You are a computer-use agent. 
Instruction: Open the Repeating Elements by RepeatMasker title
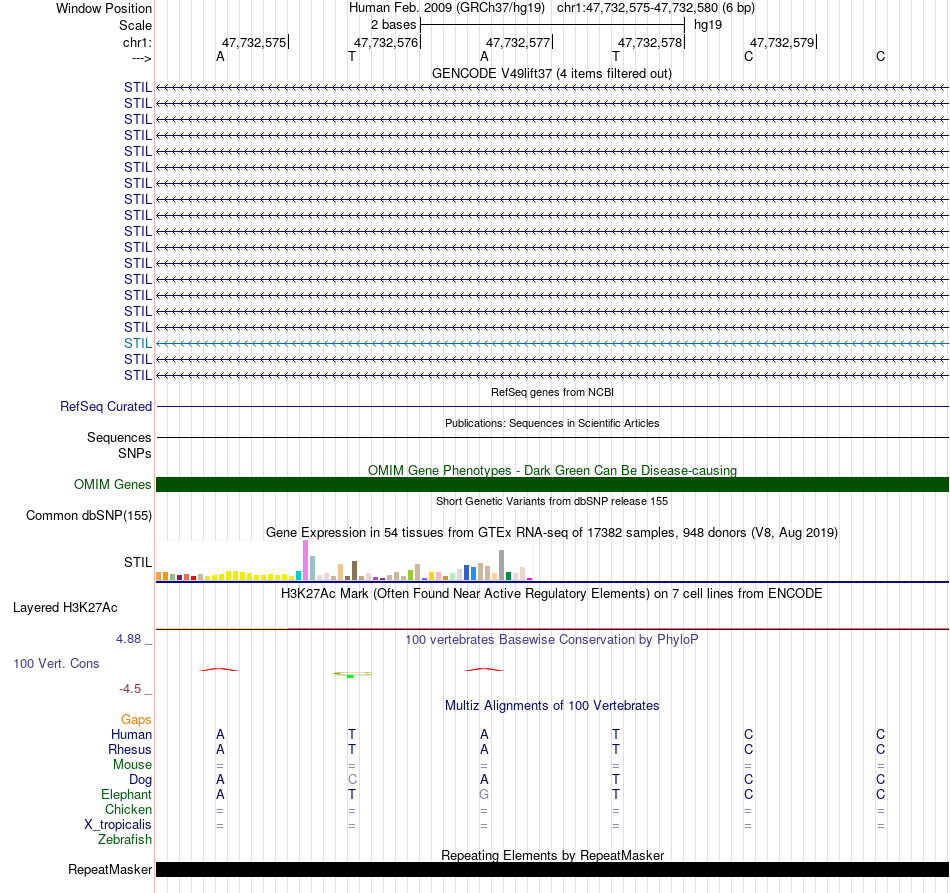pos(552,855)
